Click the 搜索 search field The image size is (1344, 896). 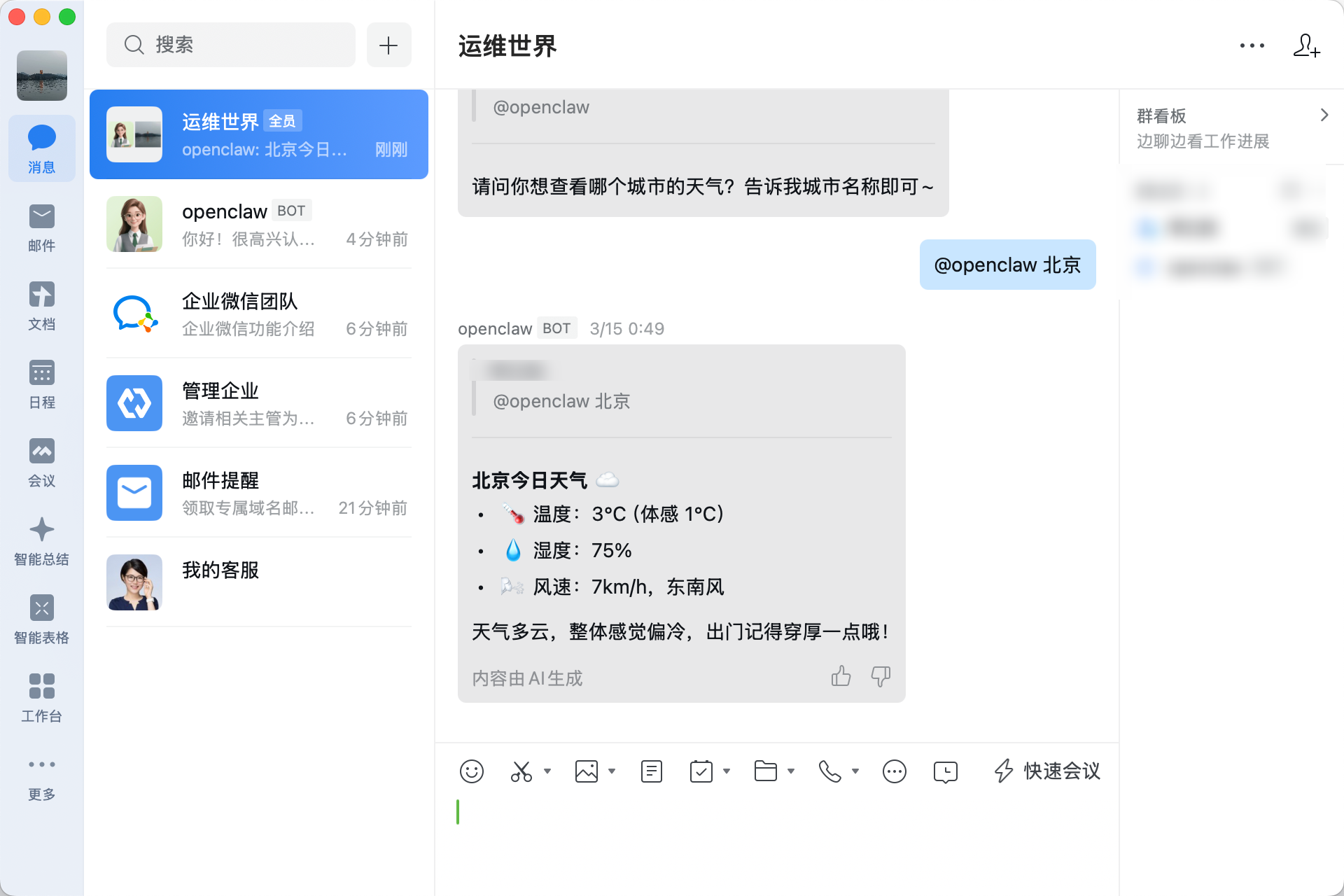[231, 45]
